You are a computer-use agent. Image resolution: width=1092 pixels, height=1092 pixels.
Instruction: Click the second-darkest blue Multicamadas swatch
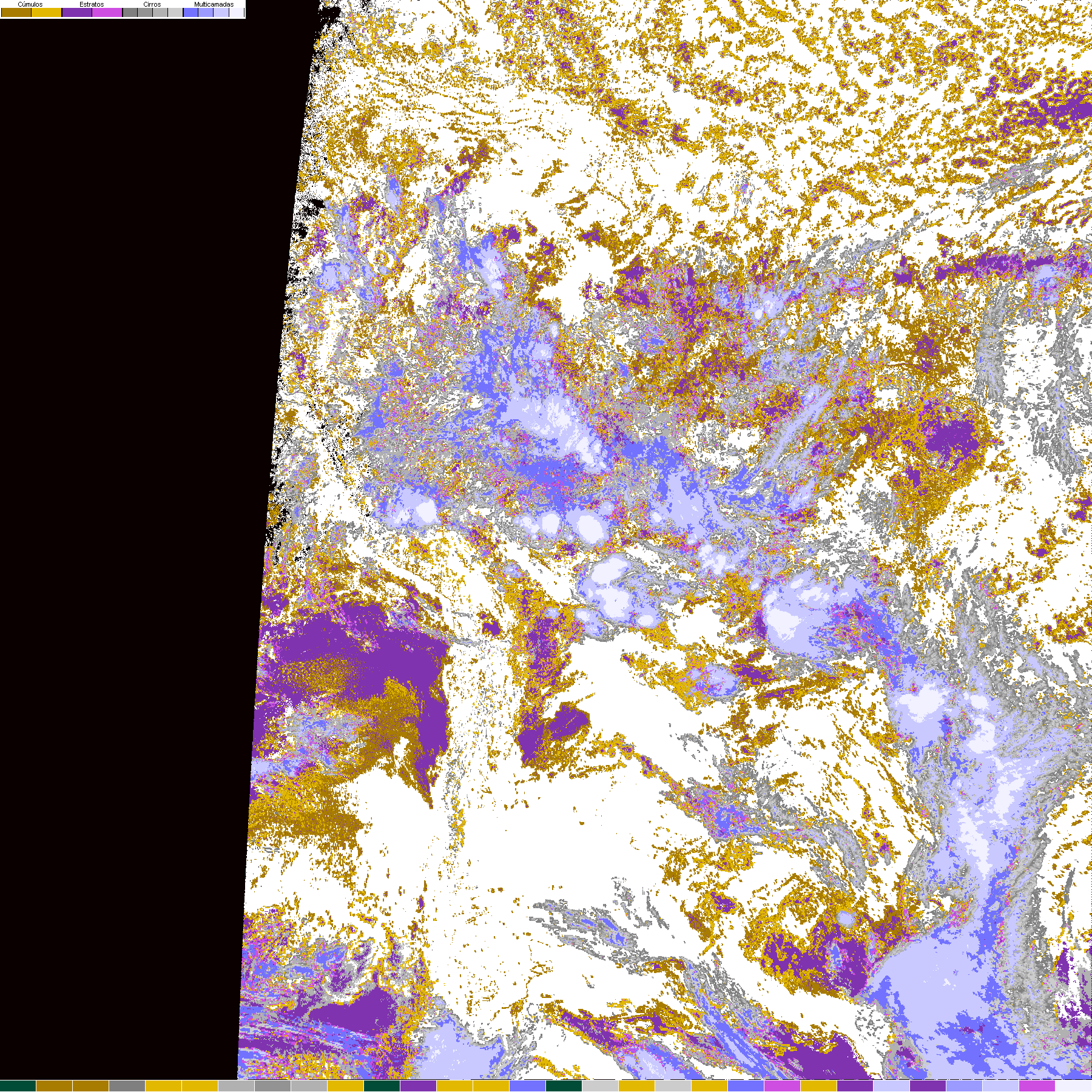click(206, 12)
